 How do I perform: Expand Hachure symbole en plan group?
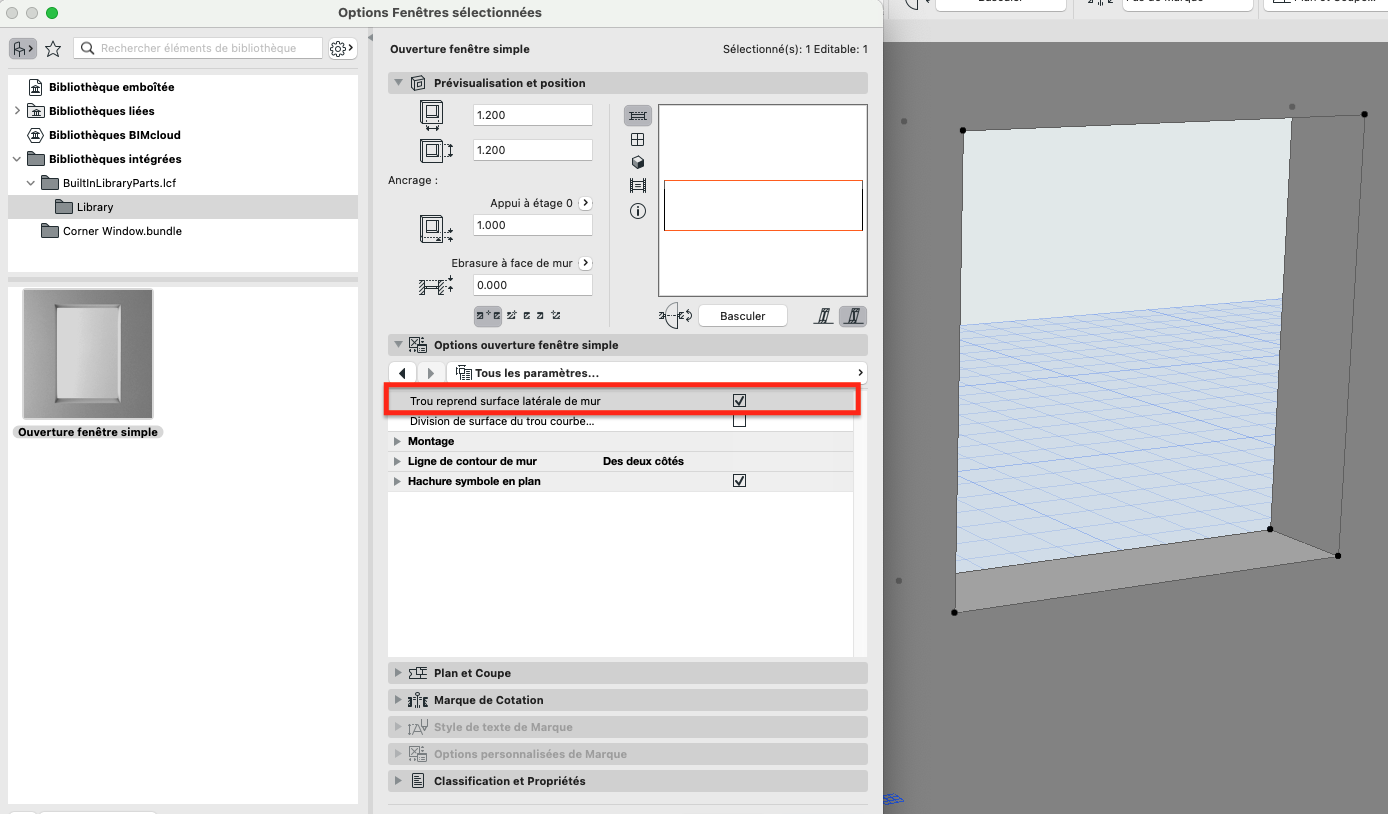398,481
